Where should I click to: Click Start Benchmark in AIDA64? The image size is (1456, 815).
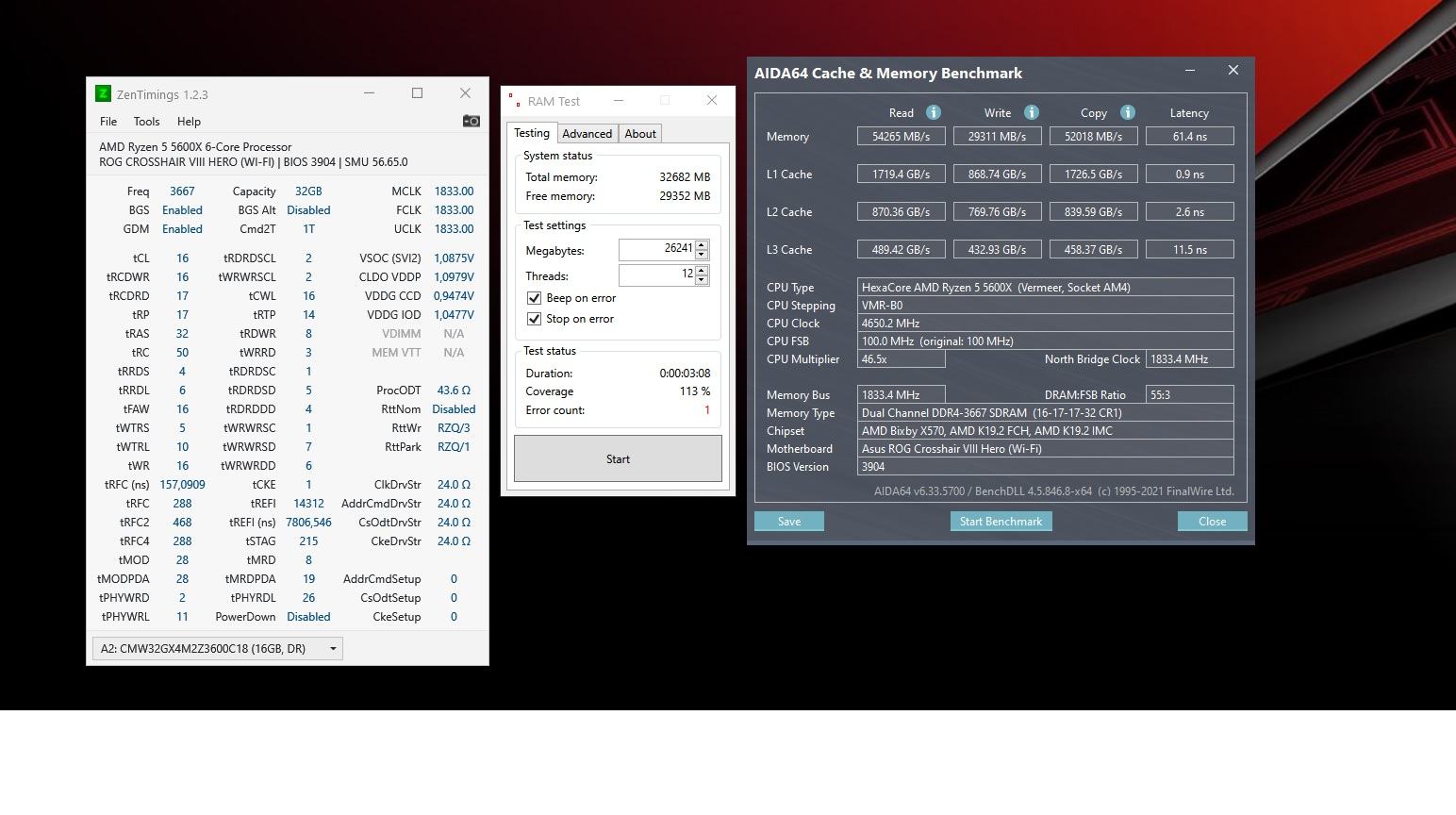tap(1001, 522)
